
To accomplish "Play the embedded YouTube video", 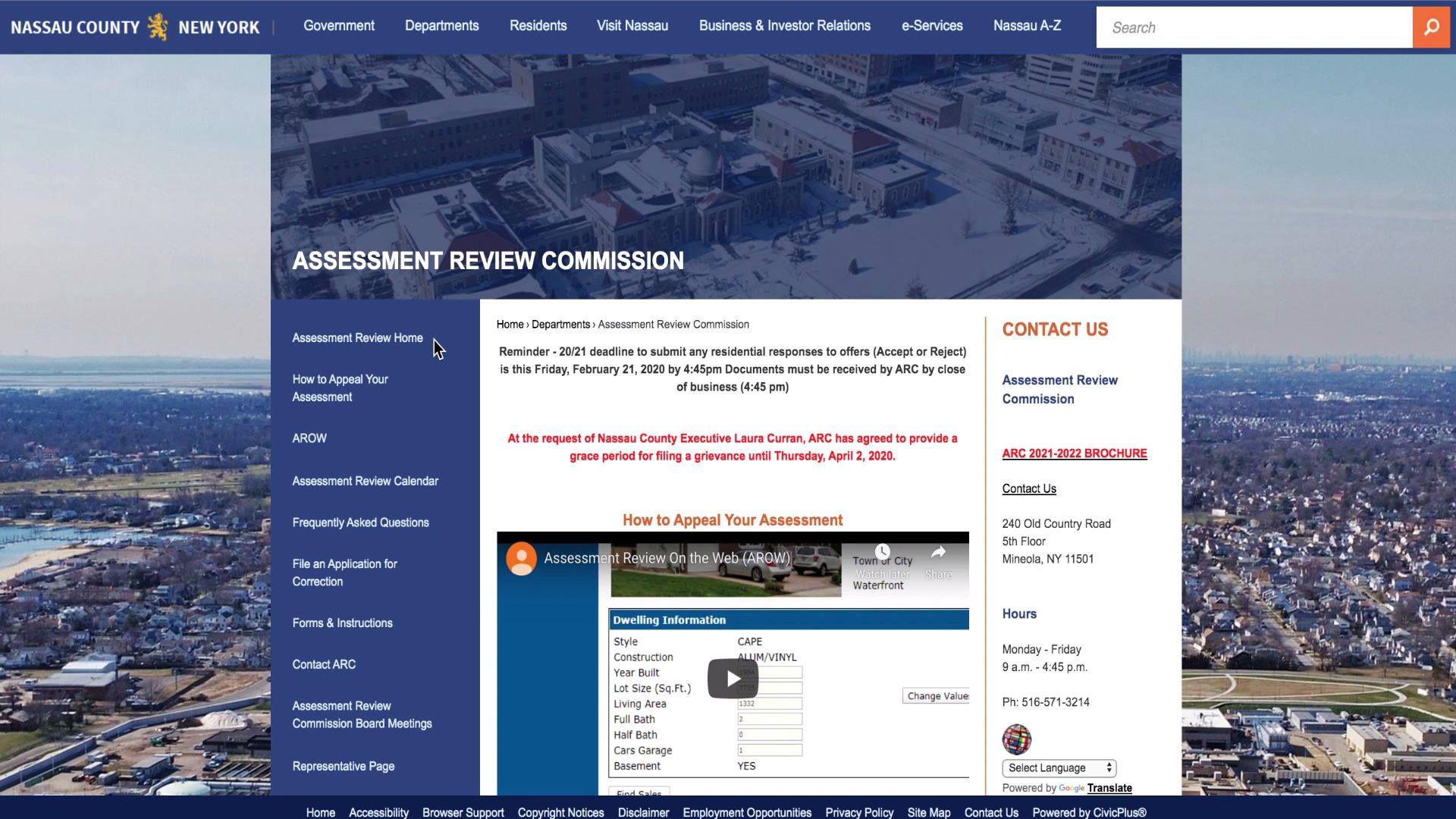I will click(x=733, y=678).
